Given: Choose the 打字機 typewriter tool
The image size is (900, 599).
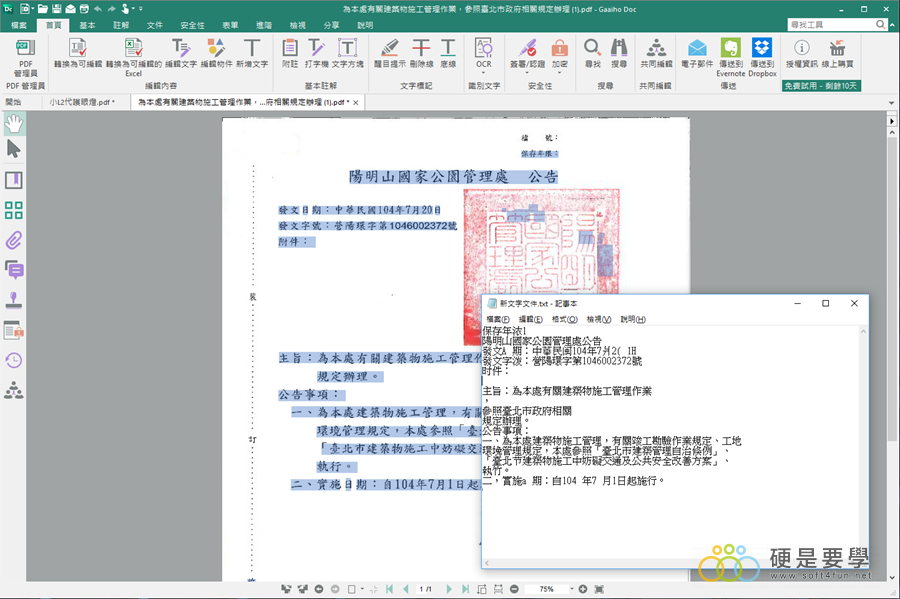Looking at the screenshot, I should 317,53.
